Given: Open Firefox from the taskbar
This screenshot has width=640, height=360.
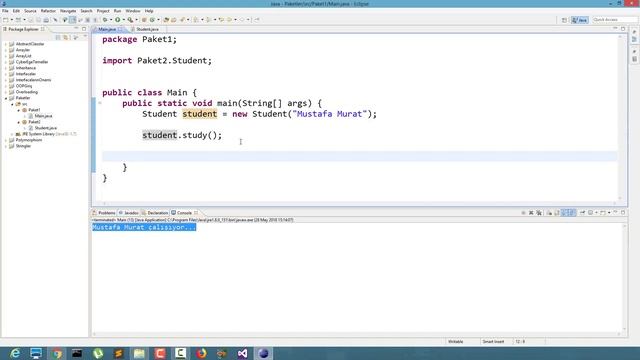Looking at the screenshot, I should 201,353.
